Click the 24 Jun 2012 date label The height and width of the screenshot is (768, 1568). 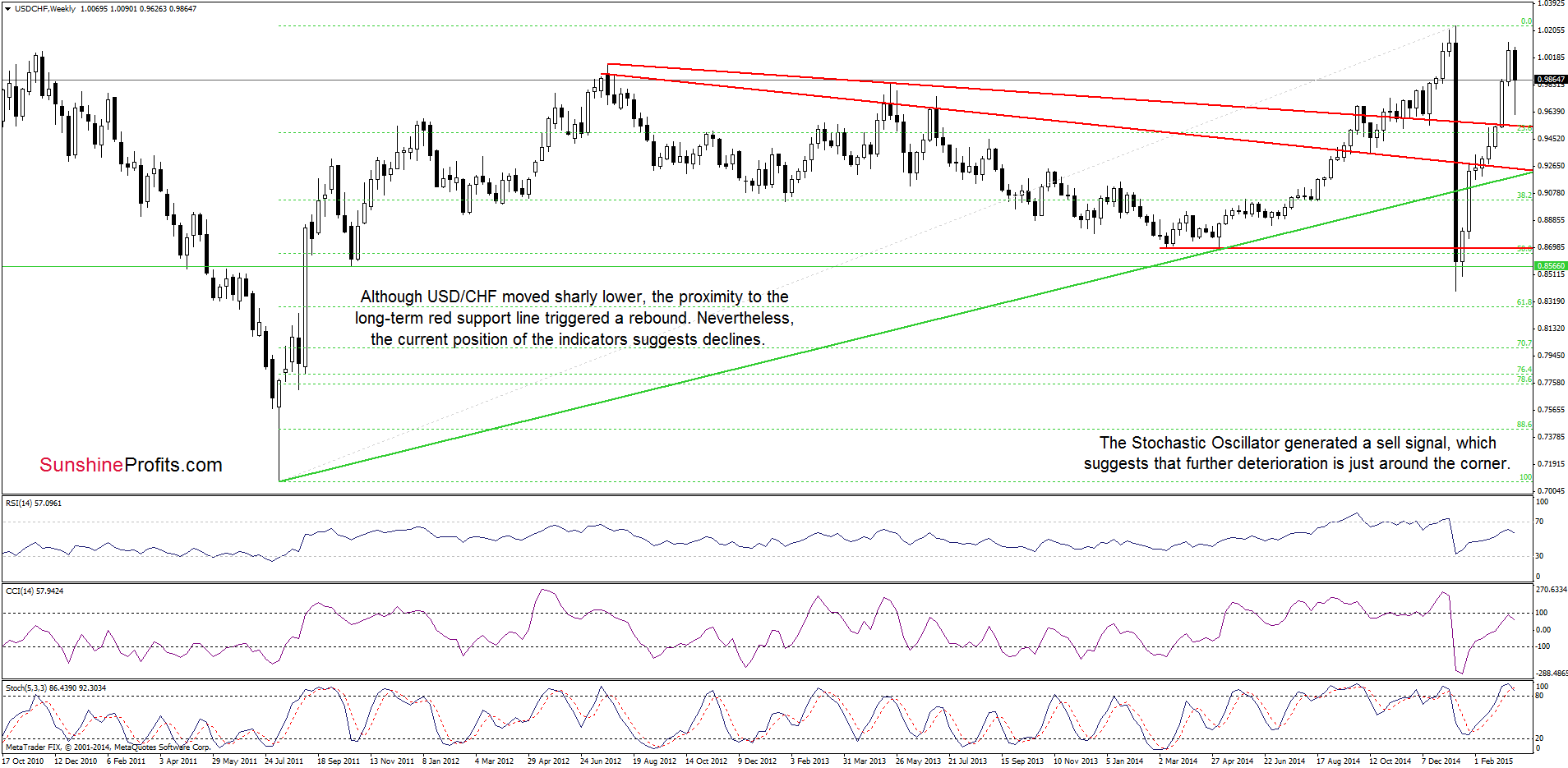coord(601,761)
